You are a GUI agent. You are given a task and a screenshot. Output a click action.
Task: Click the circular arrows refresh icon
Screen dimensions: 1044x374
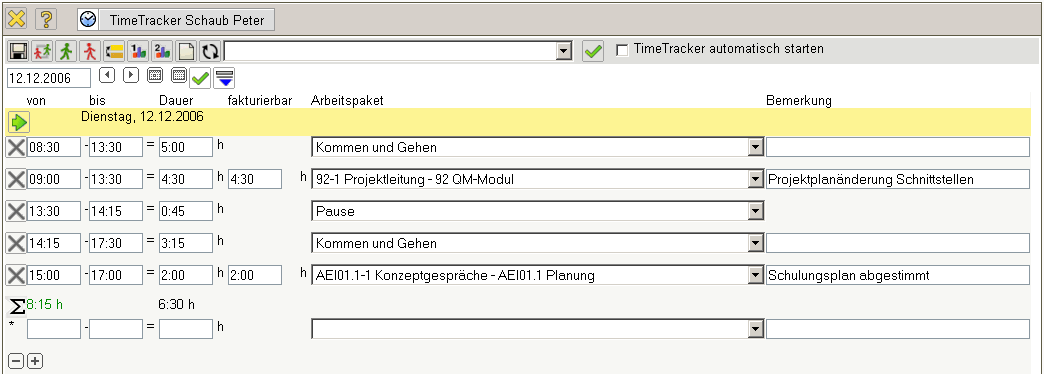coord(210,51)
